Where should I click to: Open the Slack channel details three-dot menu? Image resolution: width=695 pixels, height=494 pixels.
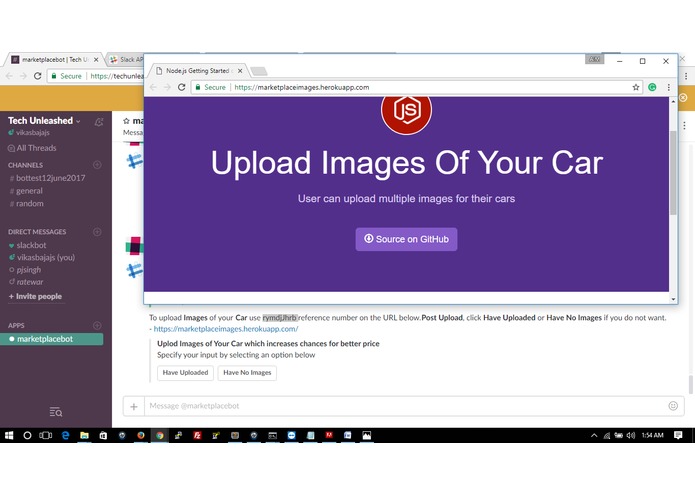tap(684, 125)
